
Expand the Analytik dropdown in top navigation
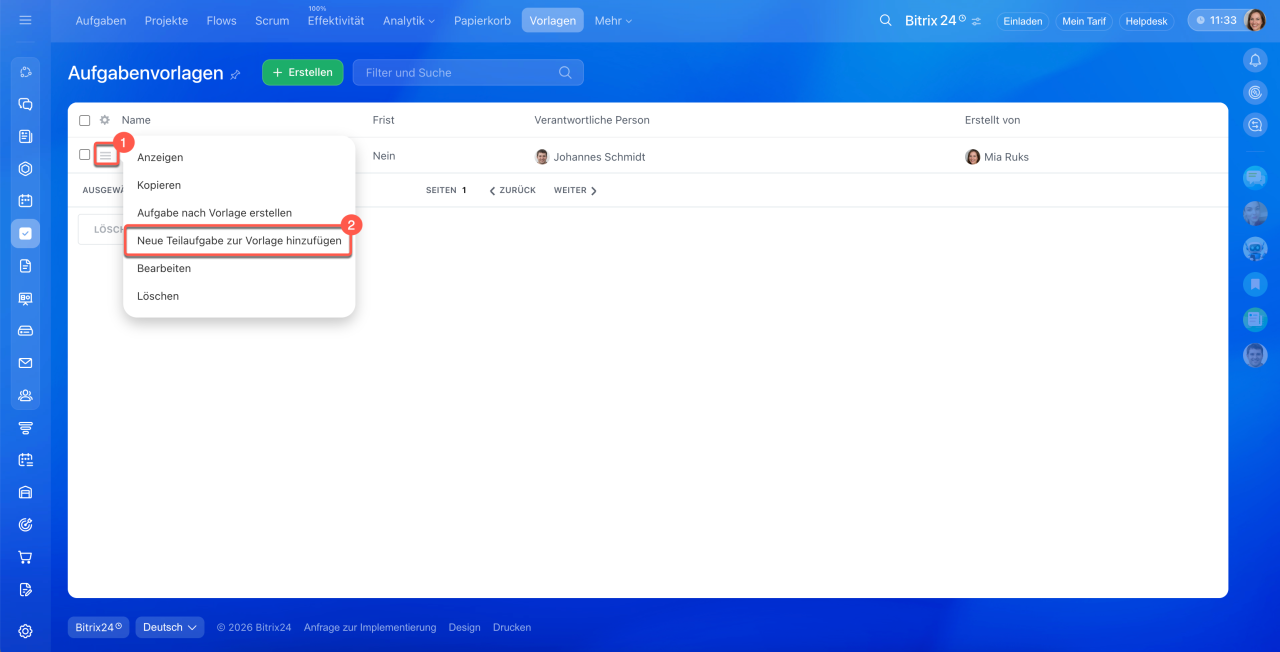point(409,21)
